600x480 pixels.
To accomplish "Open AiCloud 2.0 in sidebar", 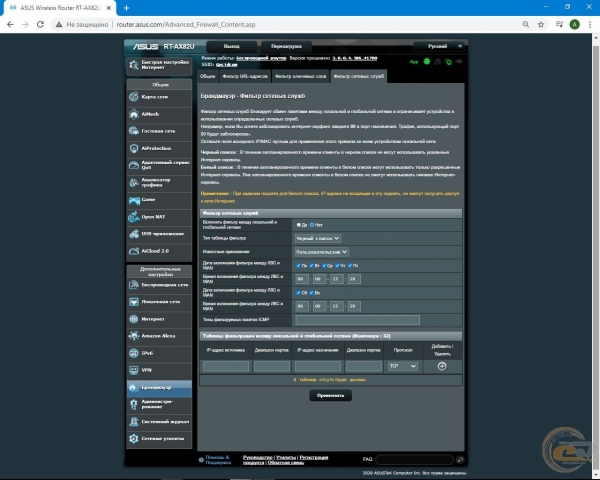I will 159,251.
